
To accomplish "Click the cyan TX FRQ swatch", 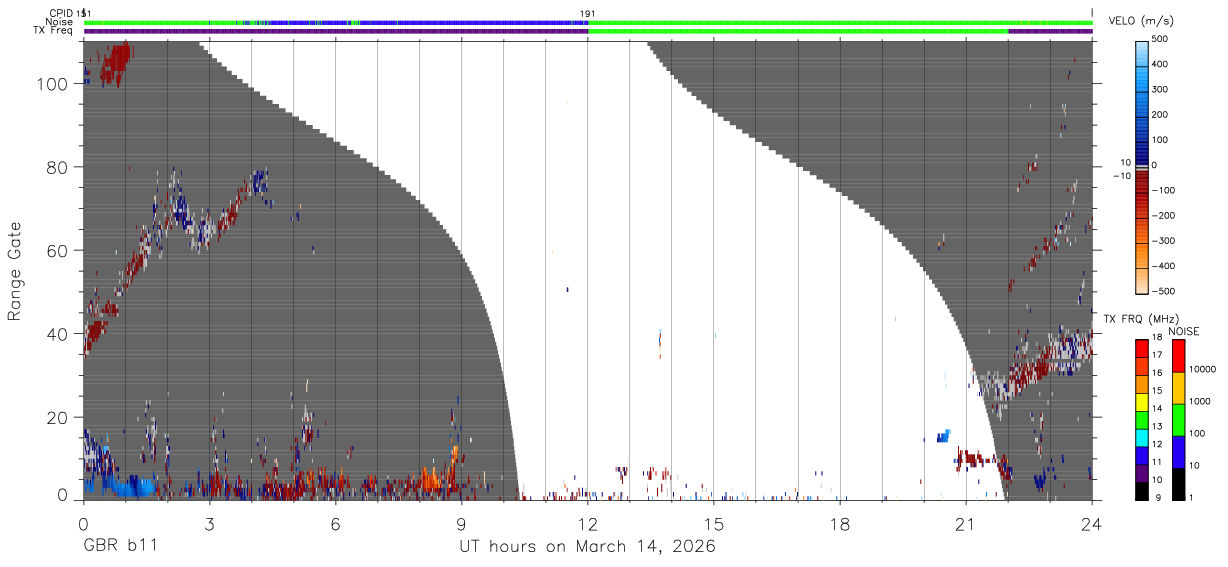I will (1143, 436).
